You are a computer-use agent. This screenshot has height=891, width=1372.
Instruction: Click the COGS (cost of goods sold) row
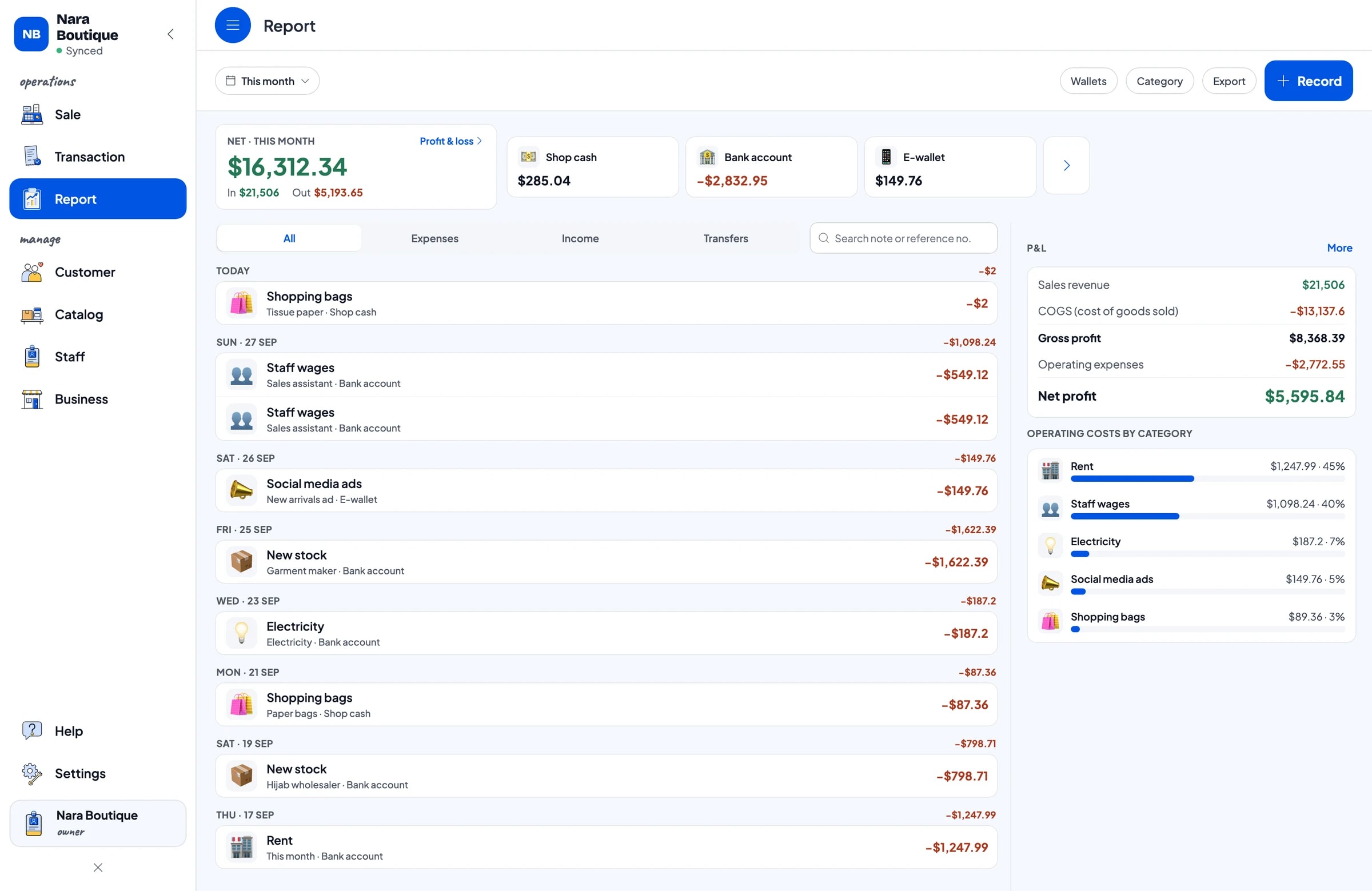click(1191, 311)
